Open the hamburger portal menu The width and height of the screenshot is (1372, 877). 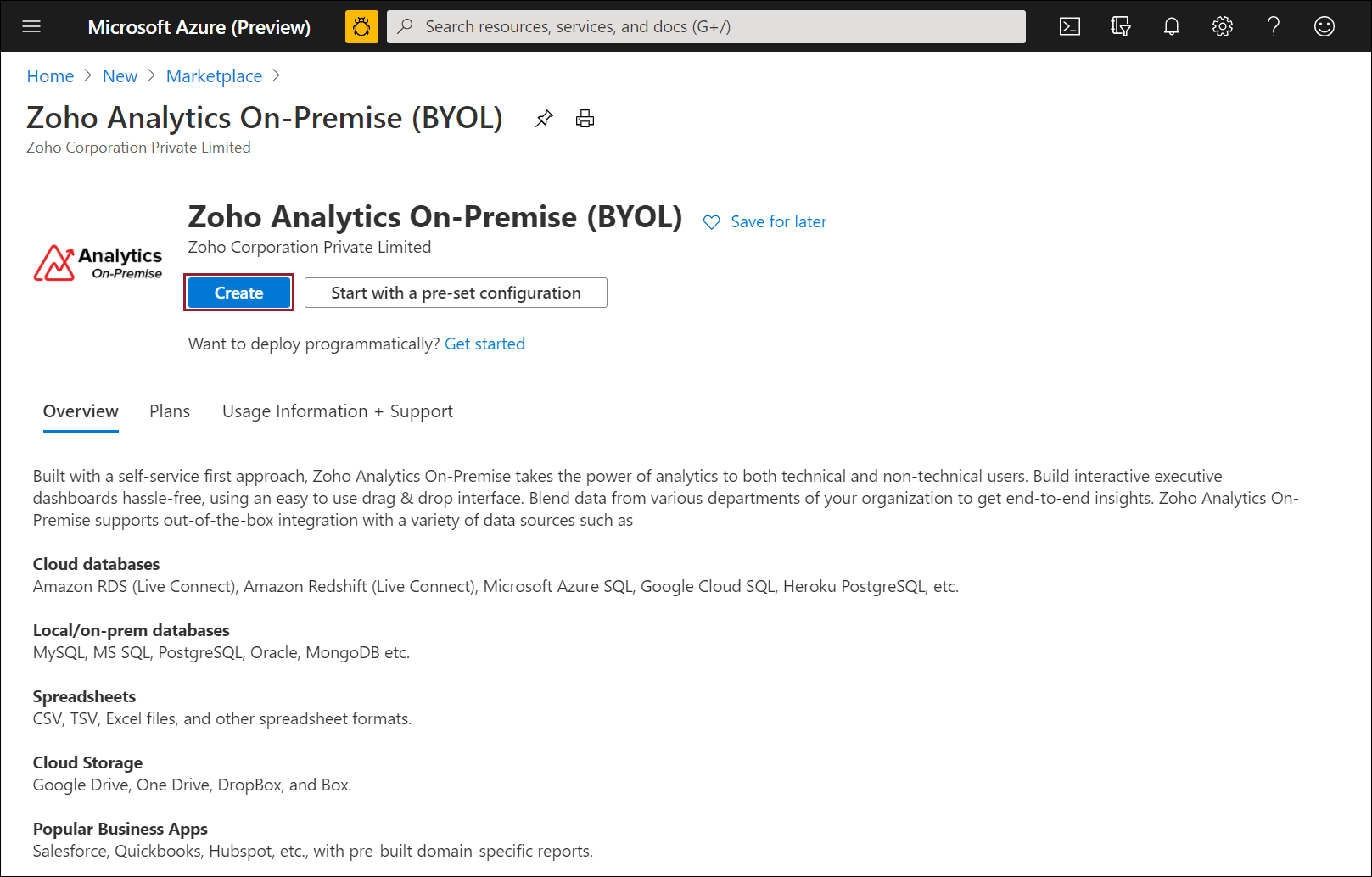[x=31, y=26]
